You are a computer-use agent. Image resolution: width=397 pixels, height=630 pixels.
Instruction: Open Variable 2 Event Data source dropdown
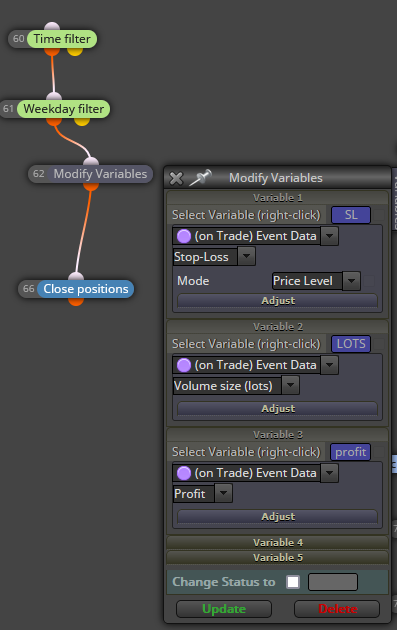click(329, 365)
